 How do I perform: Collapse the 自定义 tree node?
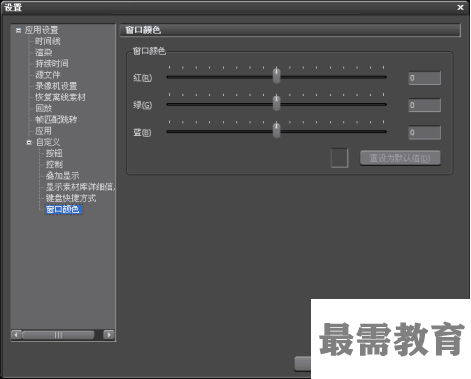pyautogui.click(x=29, y=142)
